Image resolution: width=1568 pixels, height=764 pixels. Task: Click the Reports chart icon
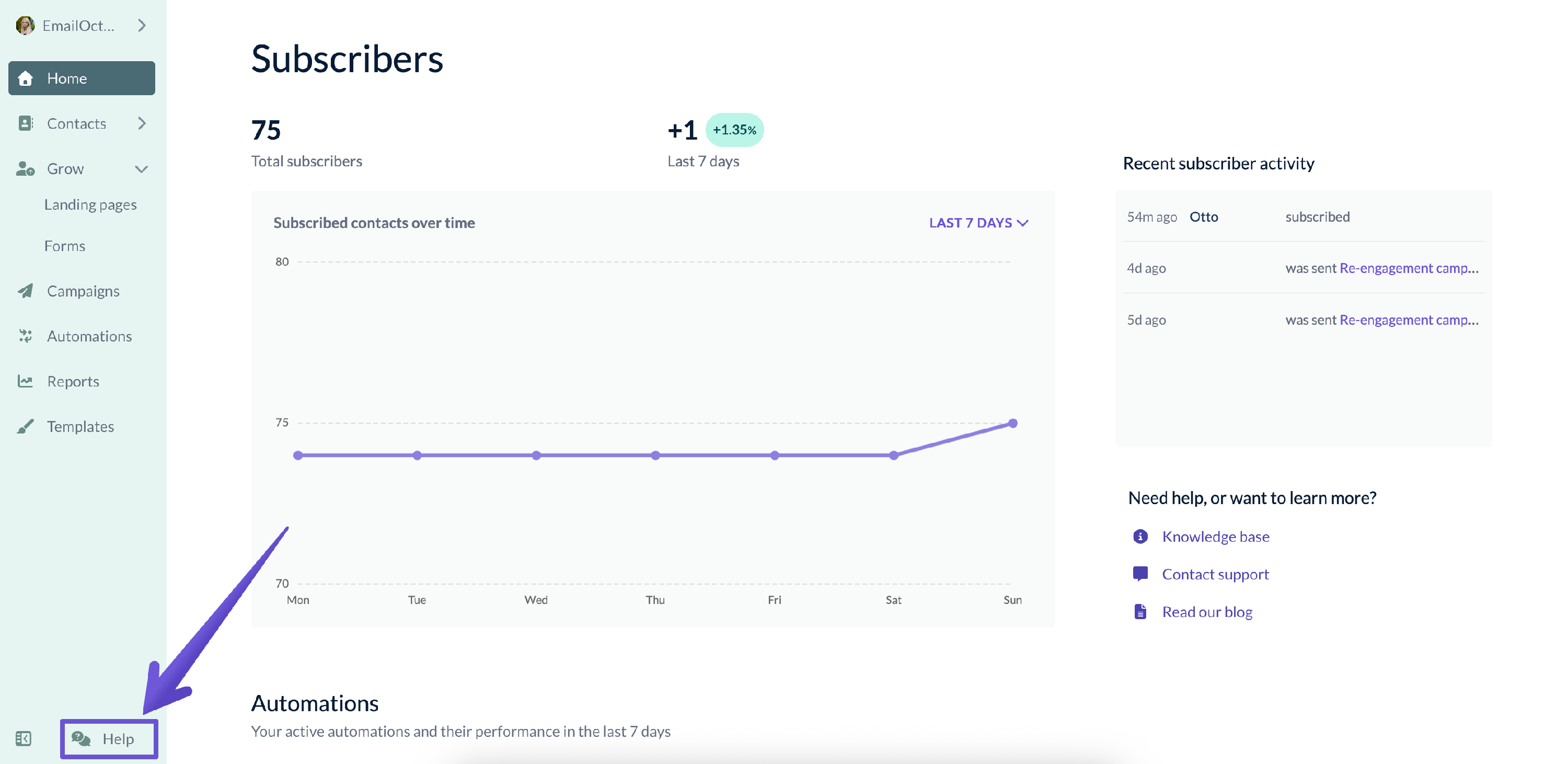click(26, 381)
